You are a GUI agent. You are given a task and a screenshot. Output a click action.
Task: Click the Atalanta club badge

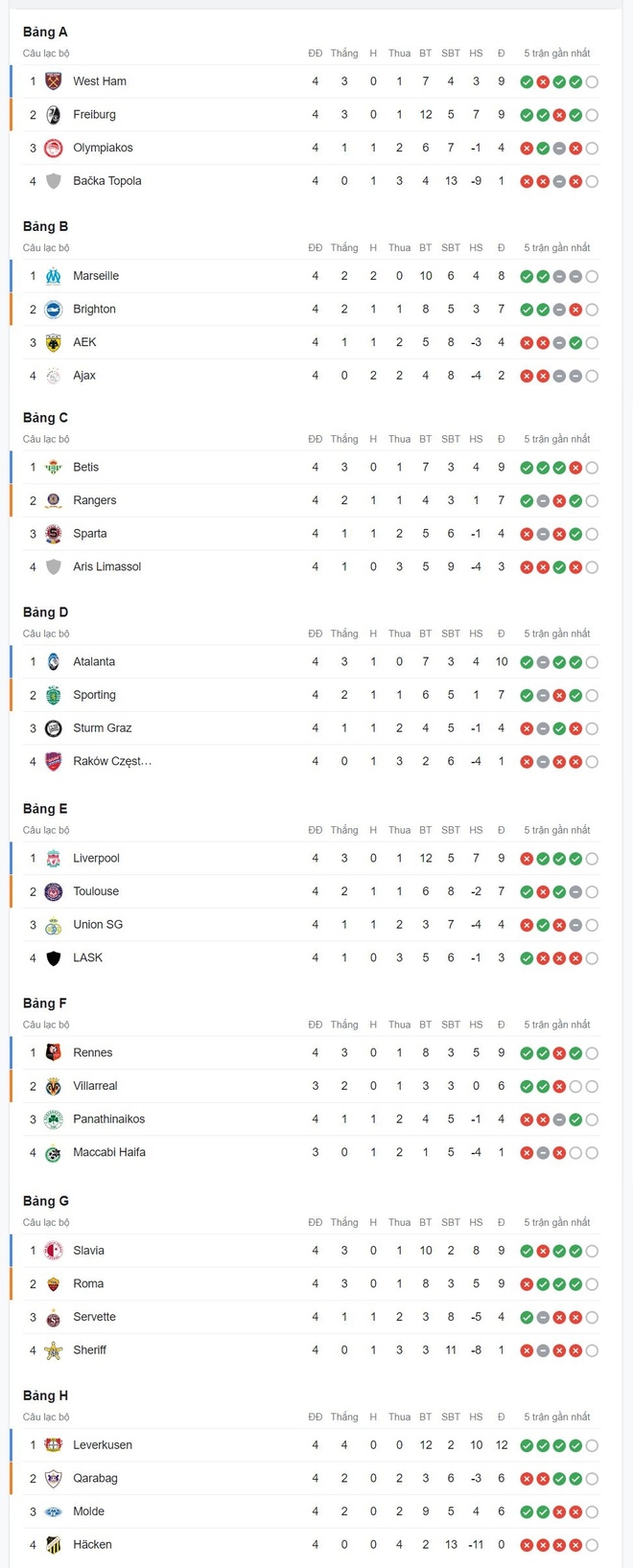(x=54, y=662)
